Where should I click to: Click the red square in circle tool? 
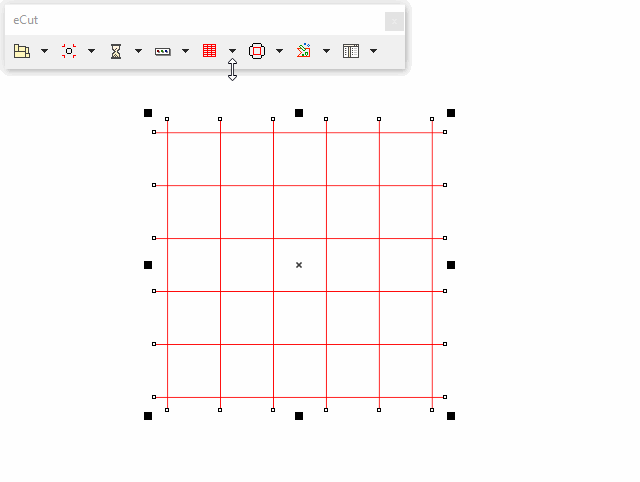point(257,51)
